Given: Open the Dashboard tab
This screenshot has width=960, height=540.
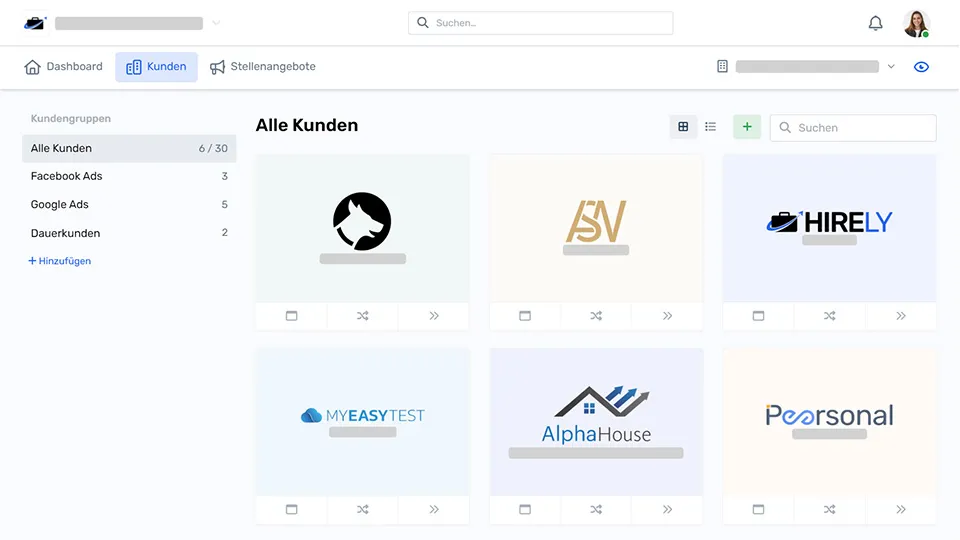Looking at the screenshot, I should click(64, 67).
